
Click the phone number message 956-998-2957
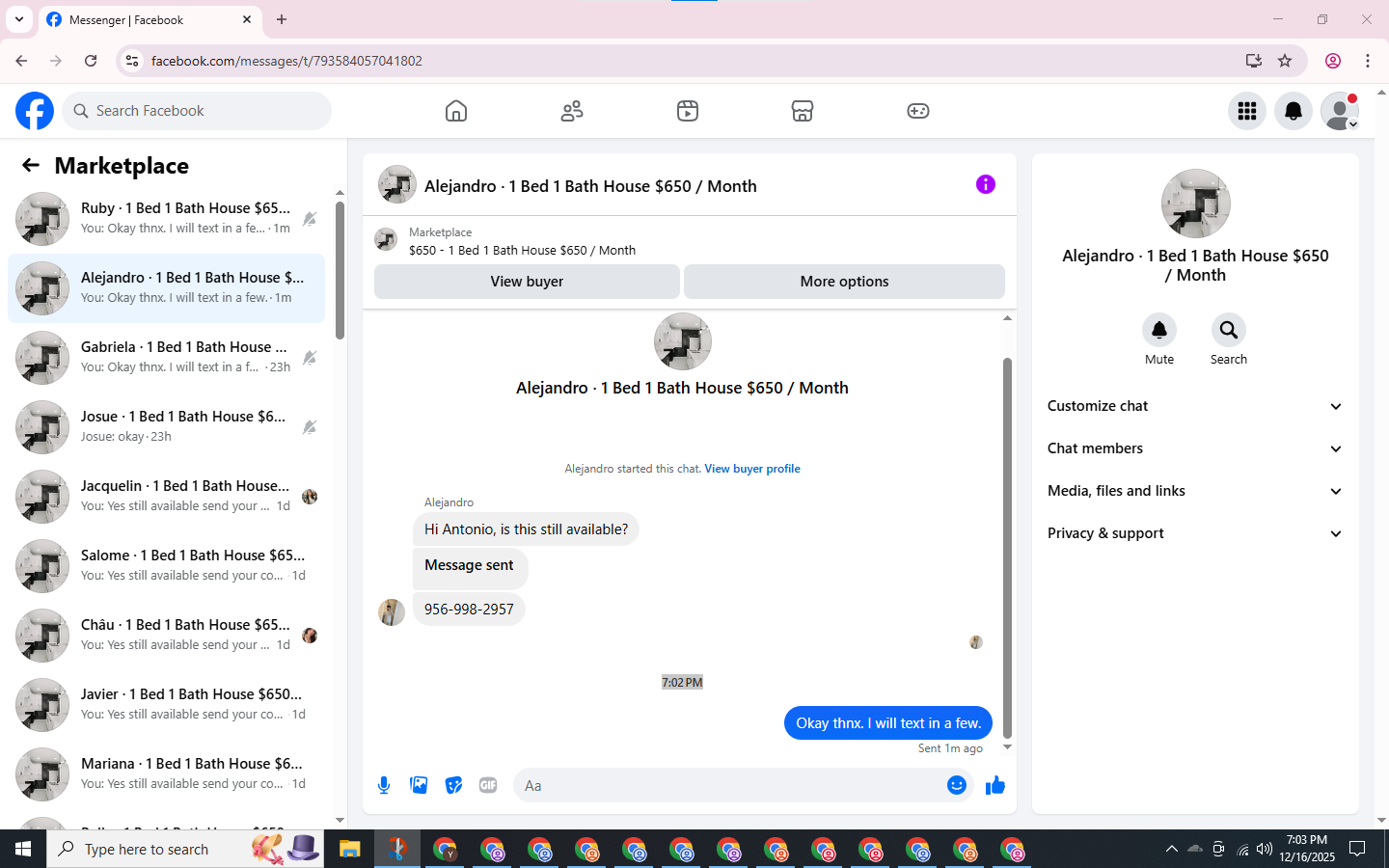[x=469, y=610]
